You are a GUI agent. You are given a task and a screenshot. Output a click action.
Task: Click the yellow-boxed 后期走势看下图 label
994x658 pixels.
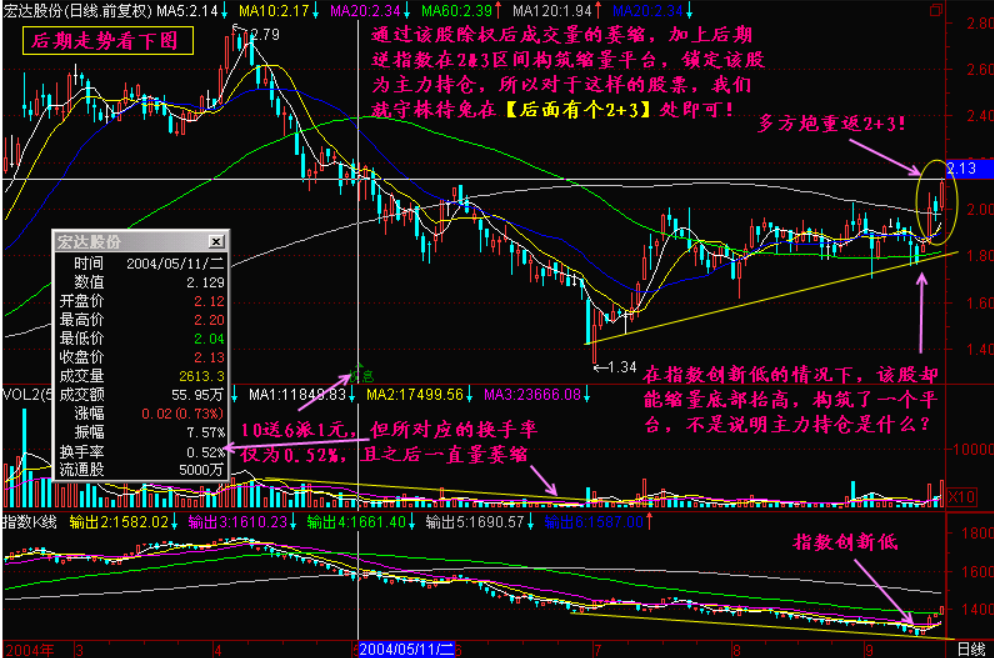tap(103, 41)
